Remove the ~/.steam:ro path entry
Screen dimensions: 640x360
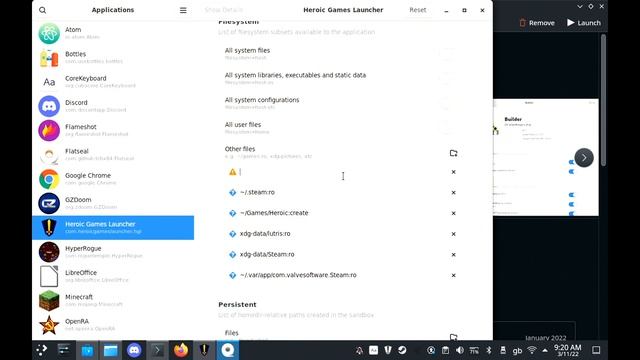453,193
